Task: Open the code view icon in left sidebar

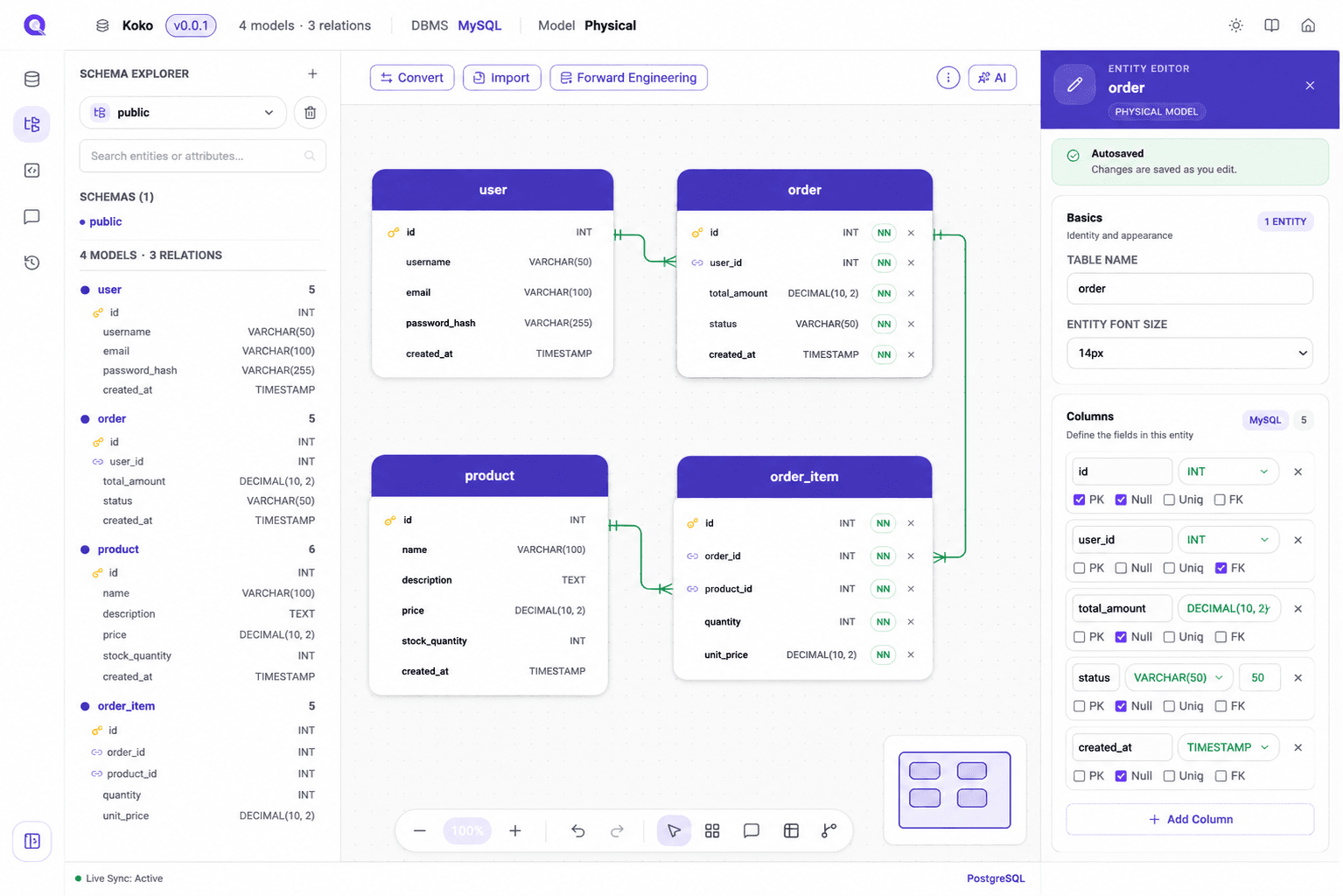Action: [x=32, y=170]
